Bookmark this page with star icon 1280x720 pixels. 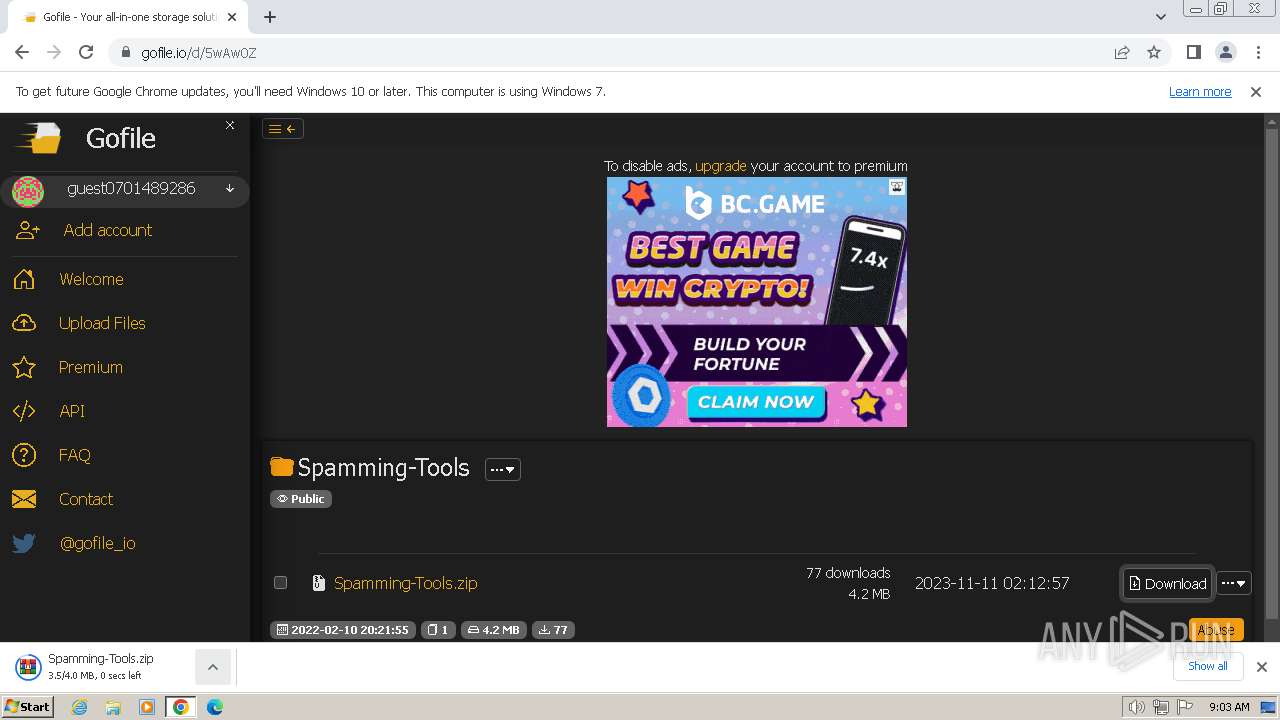pos(1154,52)
